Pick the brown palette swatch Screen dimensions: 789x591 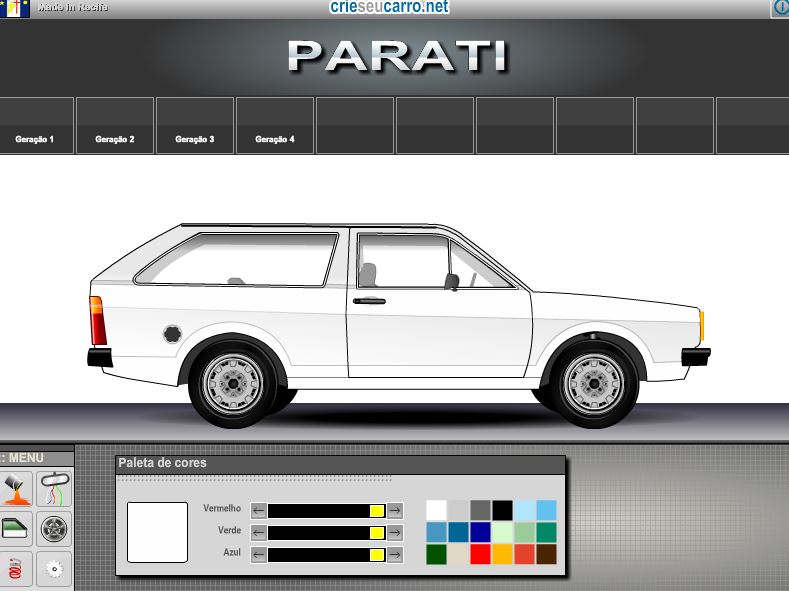[x=546, y=554]
